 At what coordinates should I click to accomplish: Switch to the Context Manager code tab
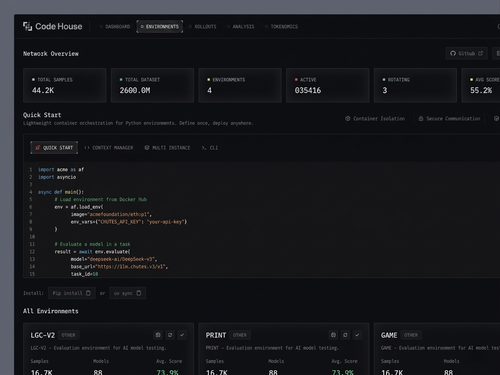pyautogui.click(x=109, y=148)
